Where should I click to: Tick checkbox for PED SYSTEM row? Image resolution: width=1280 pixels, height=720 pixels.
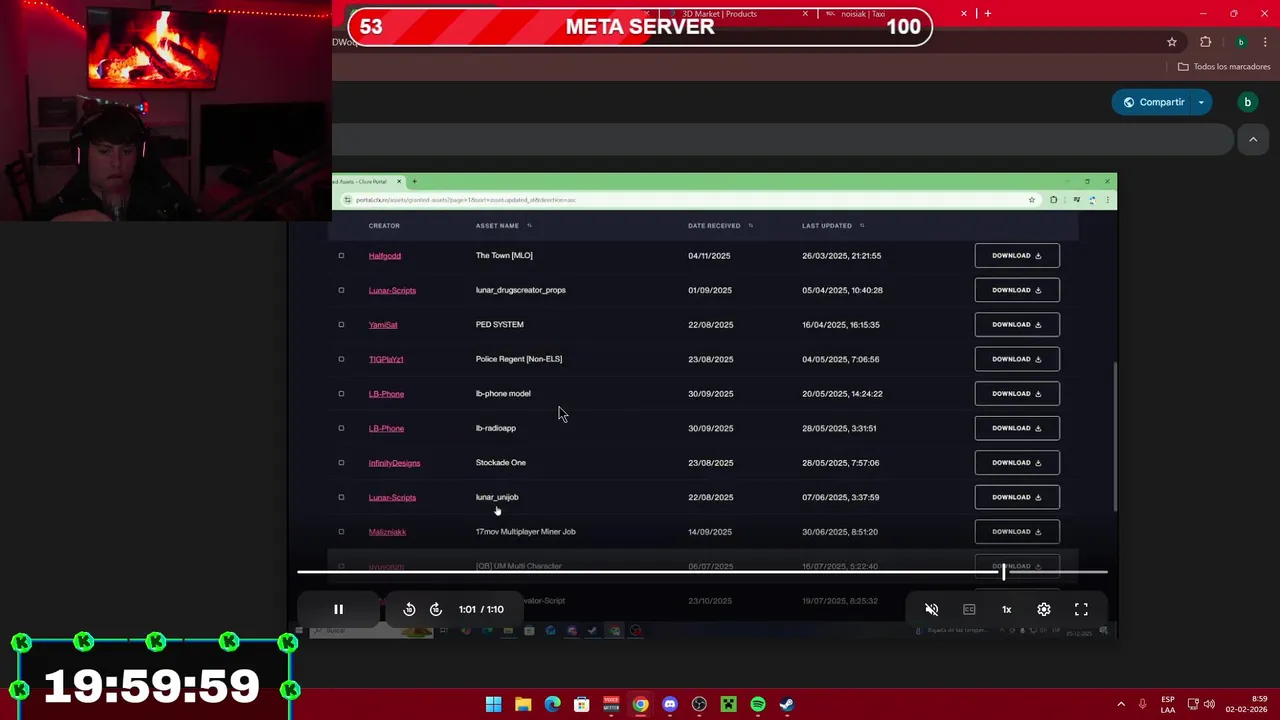pos(341,325)
